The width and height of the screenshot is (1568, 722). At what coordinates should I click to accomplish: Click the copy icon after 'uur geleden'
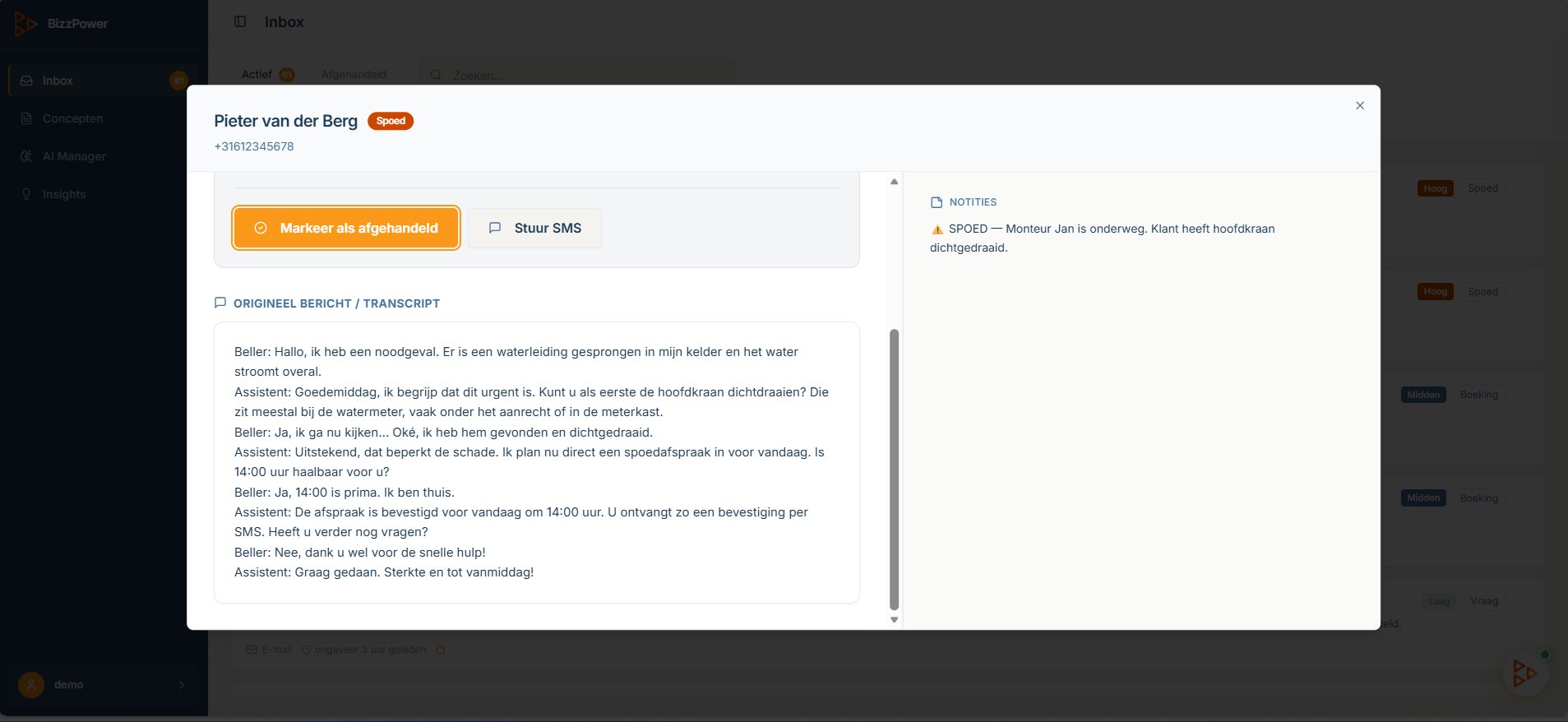[x=441, y=650]
